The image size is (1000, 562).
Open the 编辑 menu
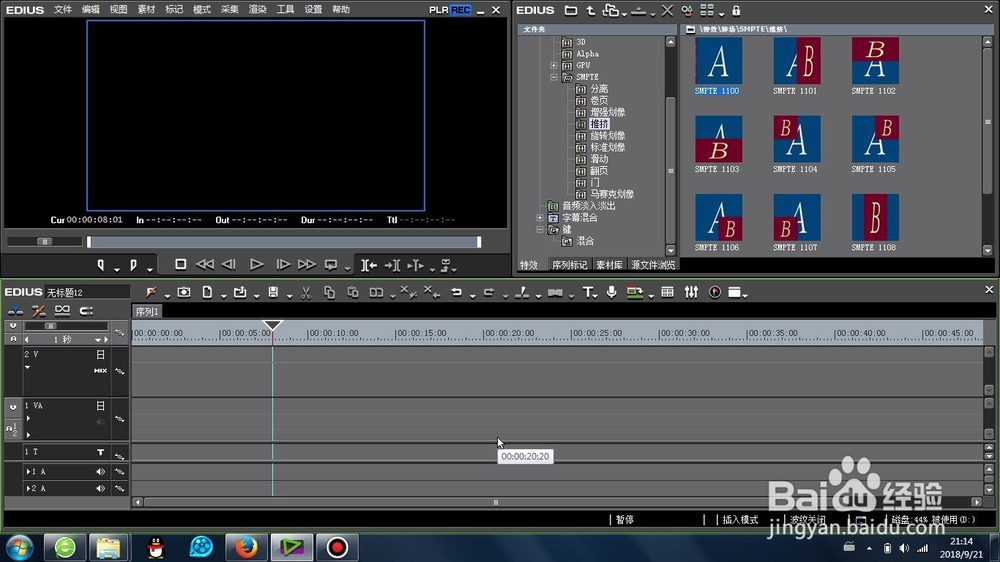(91, 10)
